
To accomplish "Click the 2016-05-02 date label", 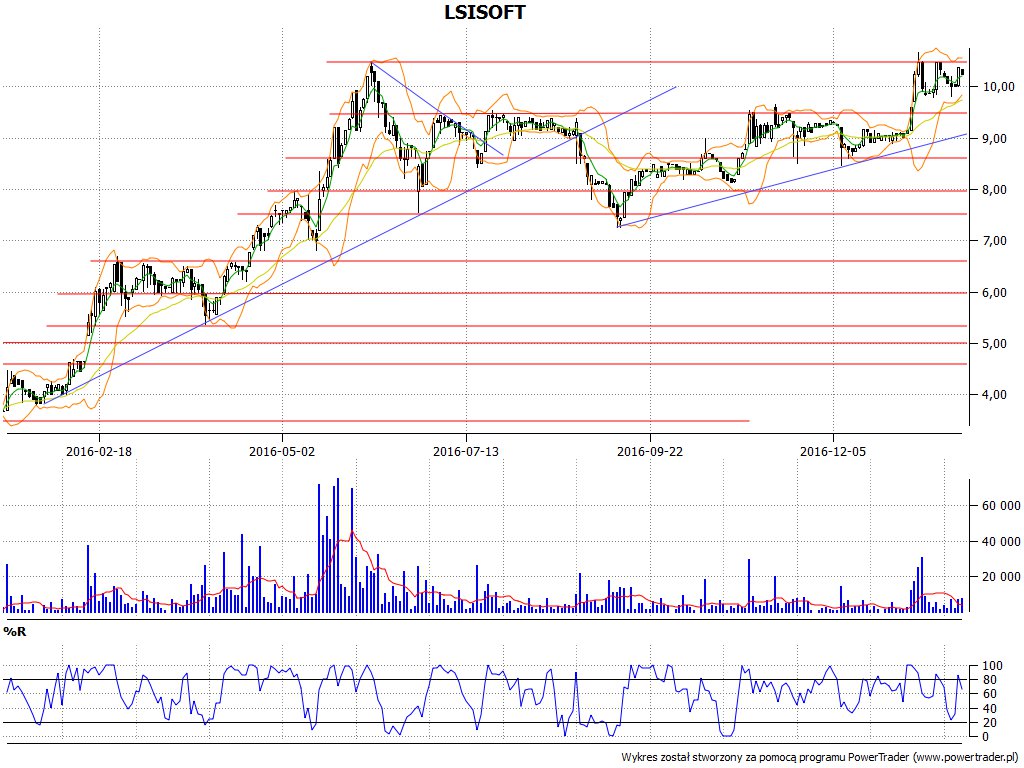I will click(x=282, y=451).
